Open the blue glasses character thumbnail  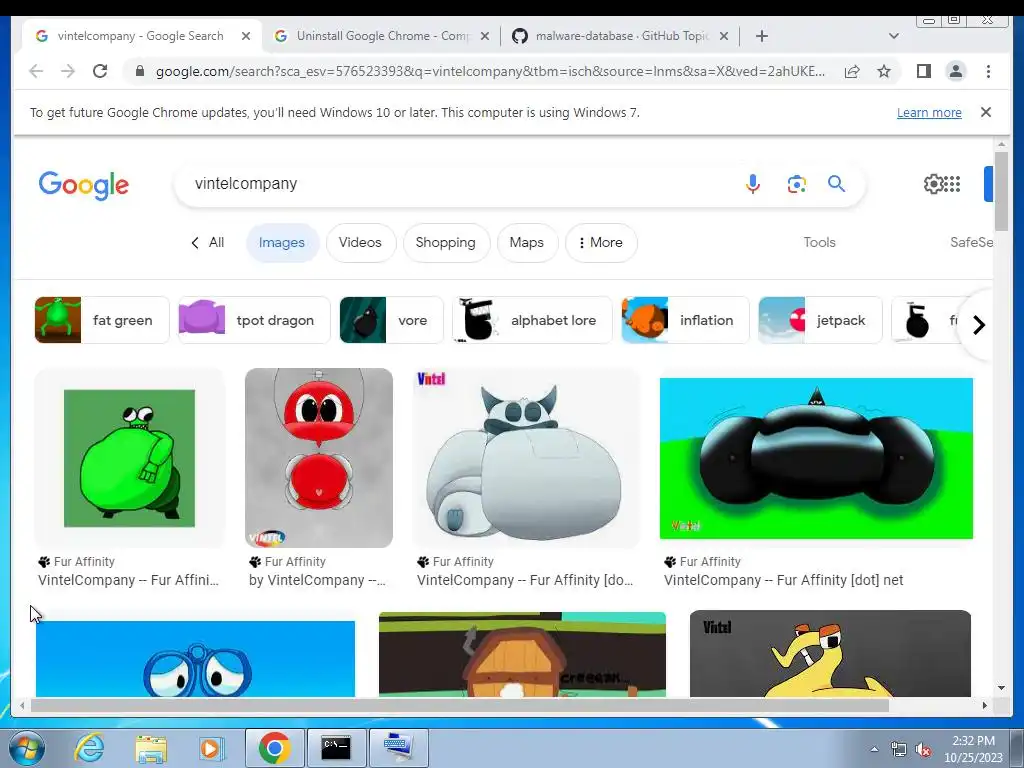[x=195, y=658]
